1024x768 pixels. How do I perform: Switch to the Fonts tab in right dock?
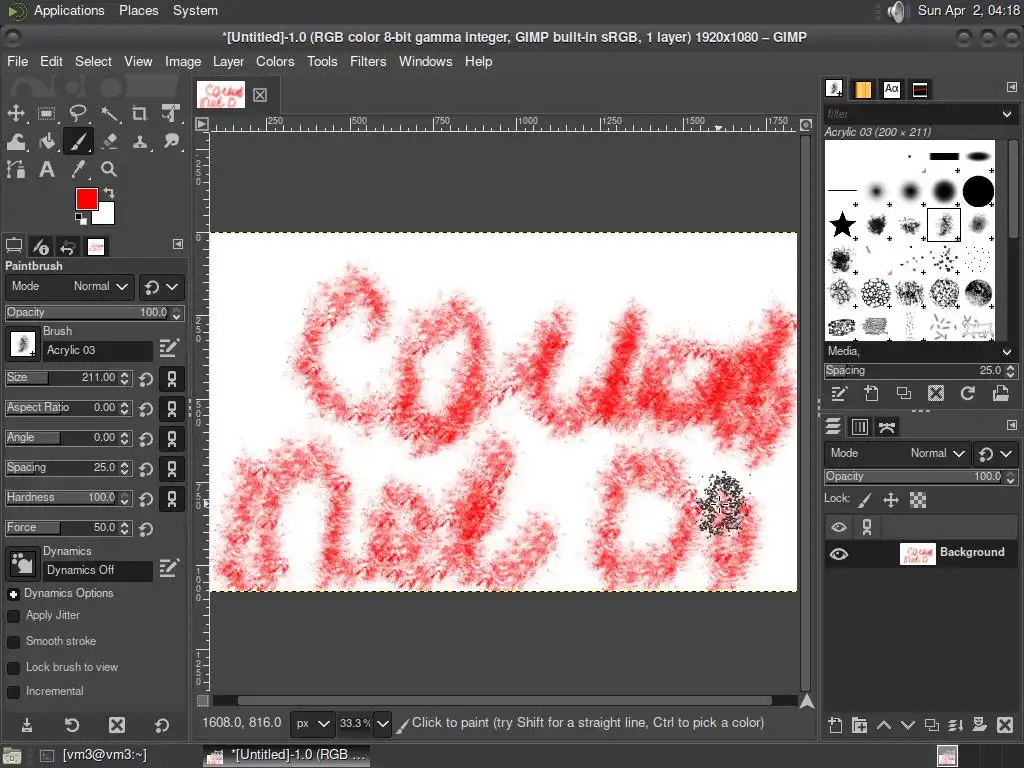click(891, 89)
